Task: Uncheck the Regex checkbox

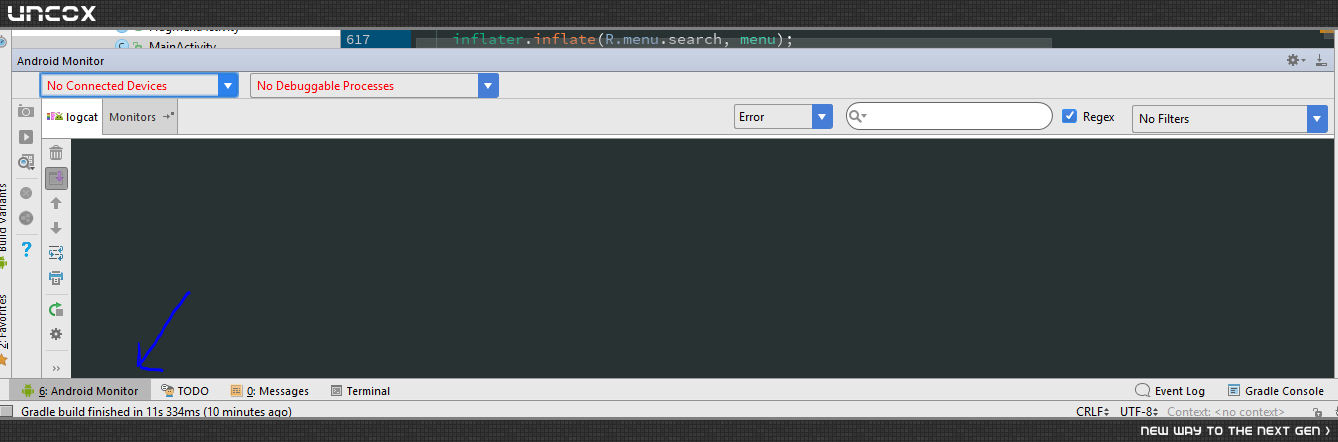Action: click(x=1069, y=116)
